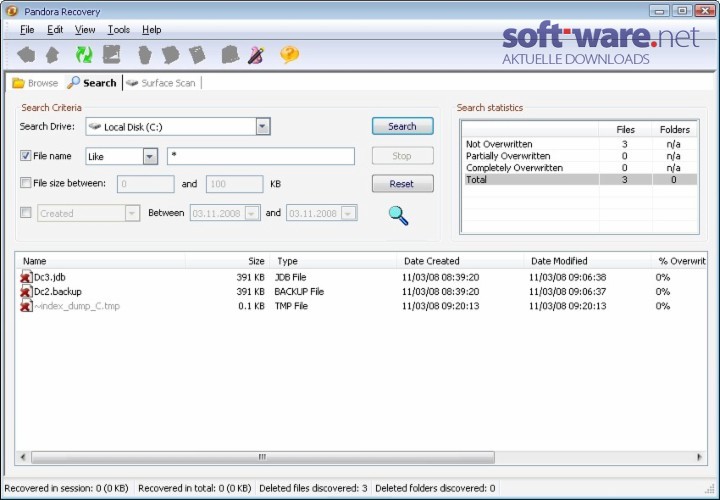The height and width of the screenshot is (500, 720).
Task: Switch to the Surface Scan tab
Action: (161, 83)
